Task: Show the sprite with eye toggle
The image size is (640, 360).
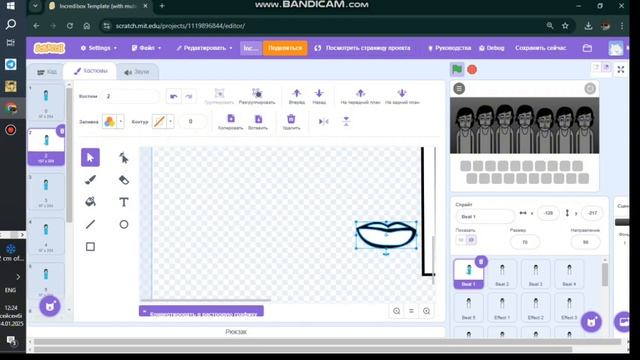Action: pos(461,240)
